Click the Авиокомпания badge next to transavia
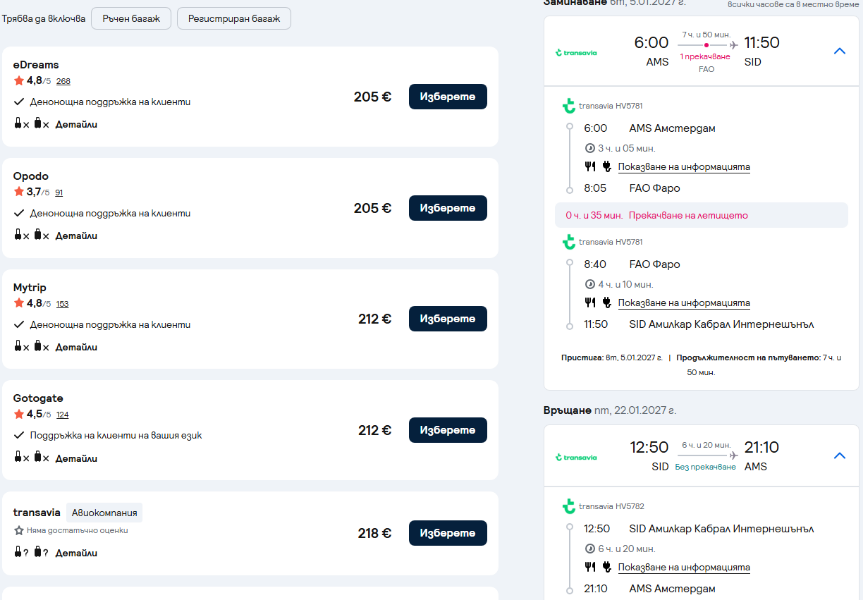The width and height of the screenshot is (863, 600). pos(105,512)
